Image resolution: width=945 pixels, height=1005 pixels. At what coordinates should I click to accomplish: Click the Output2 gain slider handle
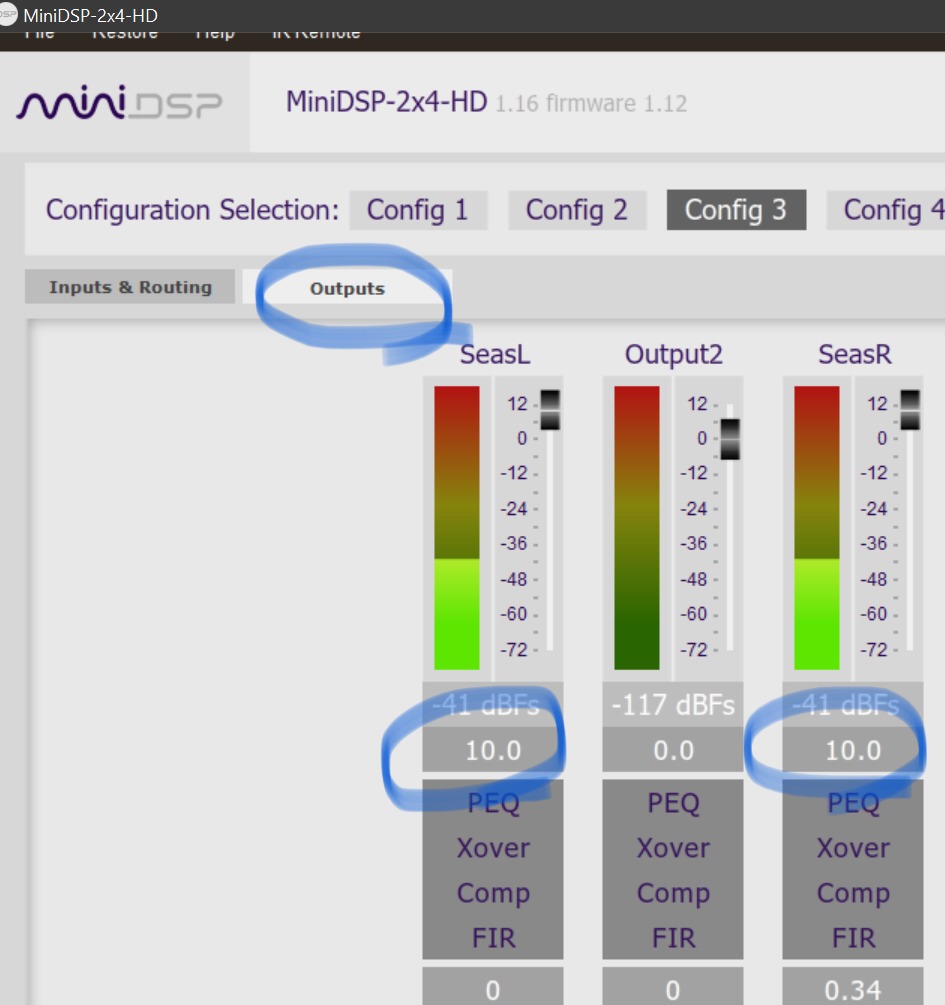click(730, 439)
